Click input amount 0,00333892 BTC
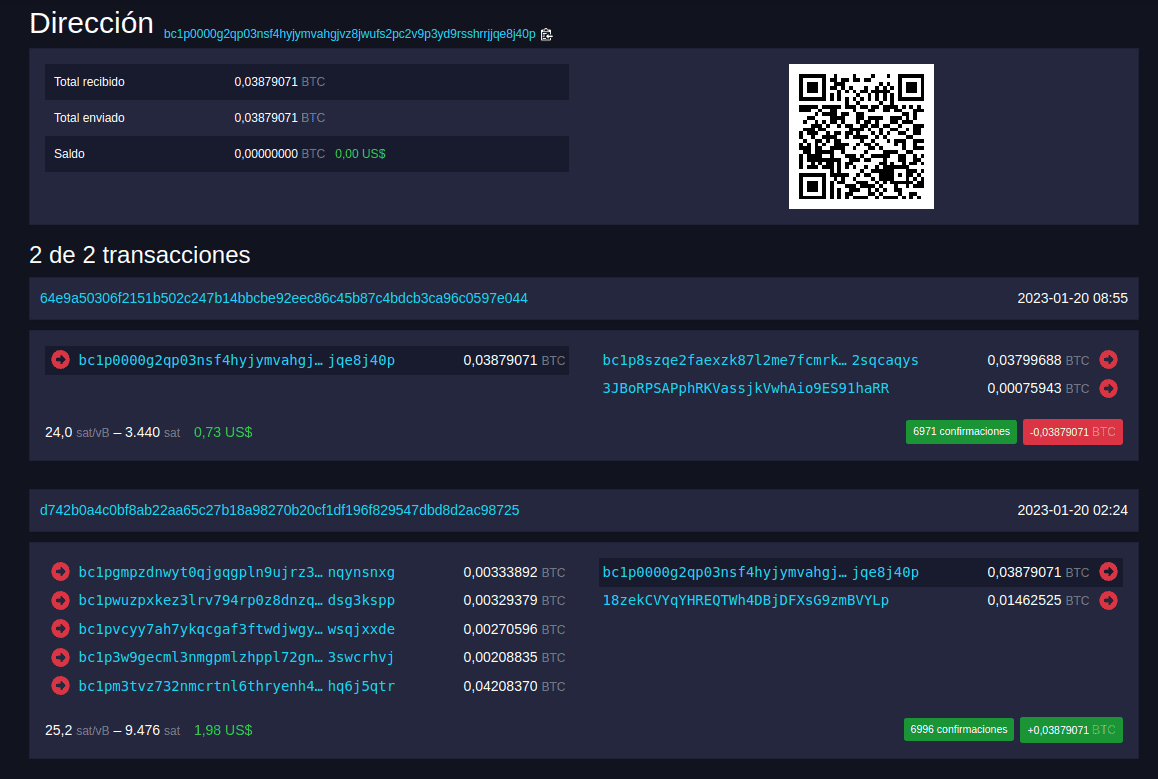This screenshot has height=779, width=1158. [514, 572]
